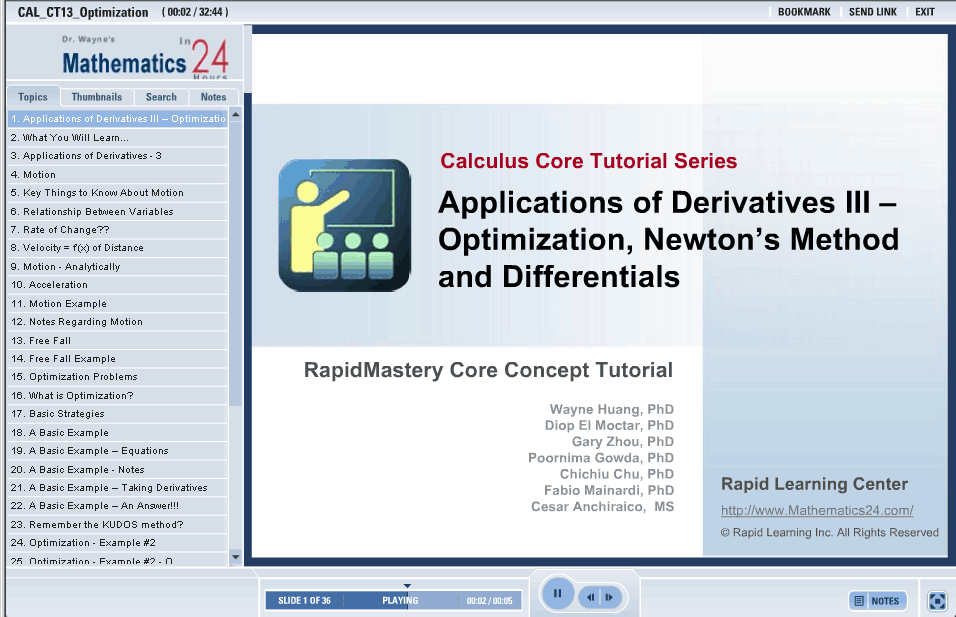Select topic 15 Optimization Problems
956x617 pixels.
pyautogui.click(x=118, y=377)
